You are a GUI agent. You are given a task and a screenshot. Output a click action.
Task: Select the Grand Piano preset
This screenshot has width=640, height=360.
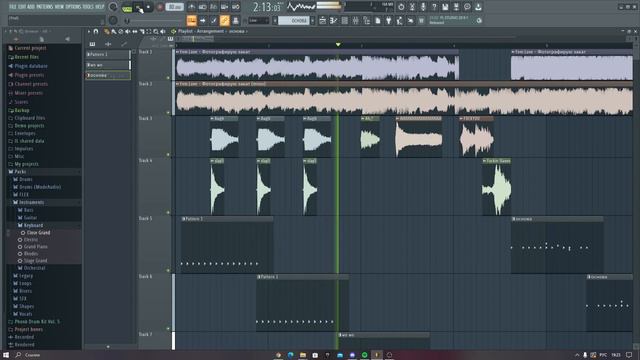point(36,247)
